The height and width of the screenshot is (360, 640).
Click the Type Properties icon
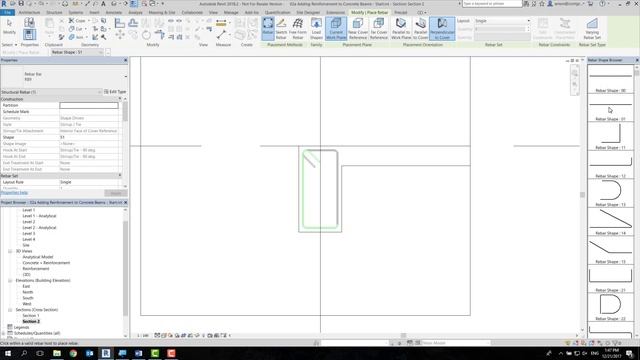pyautogui.click(x=29, y=22)
